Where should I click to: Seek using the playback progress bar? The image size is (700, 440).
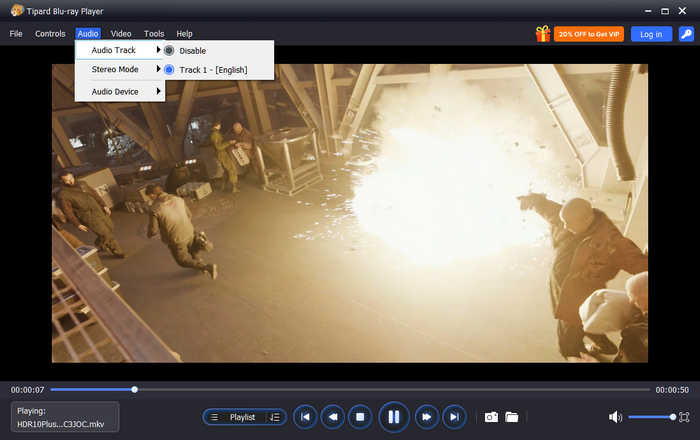click(350, 390)
